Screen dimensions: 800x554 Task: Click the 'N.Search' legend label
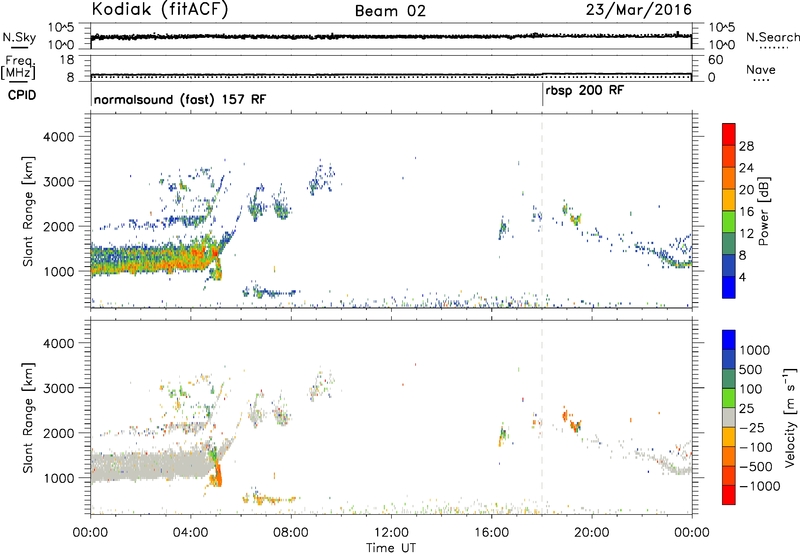[x=773, y=37]
